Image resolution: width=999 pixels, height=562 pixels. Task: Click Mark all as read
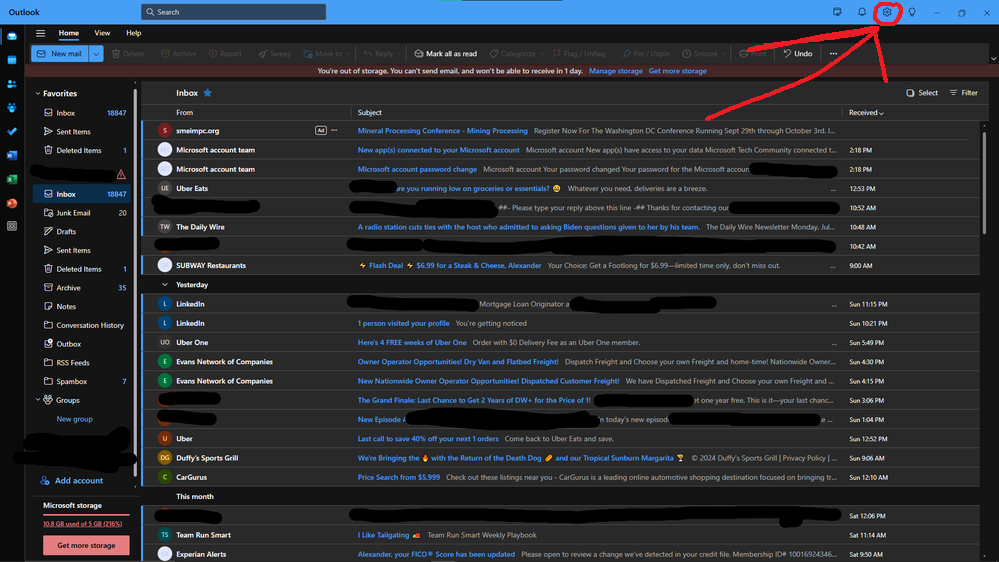coord(445,54)
